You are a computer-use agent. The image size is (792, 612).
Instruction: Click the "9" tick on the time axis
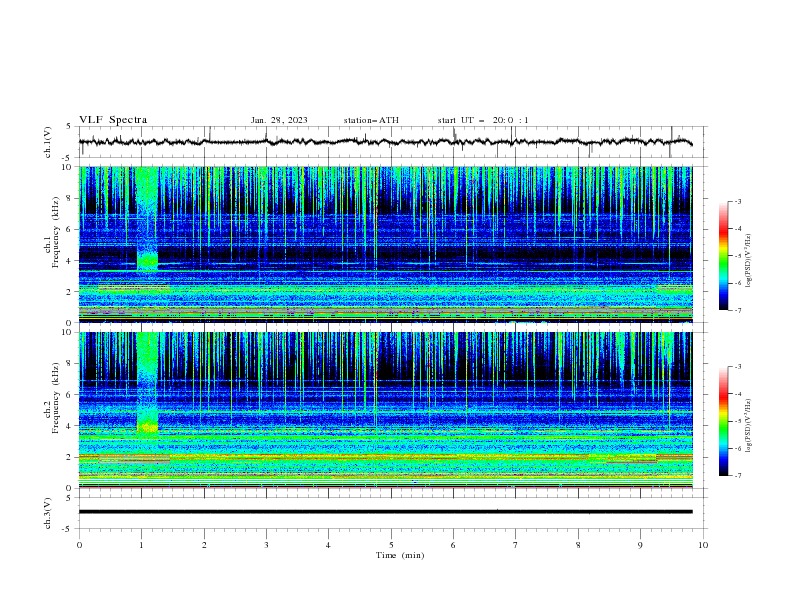[x=640, y=545]
